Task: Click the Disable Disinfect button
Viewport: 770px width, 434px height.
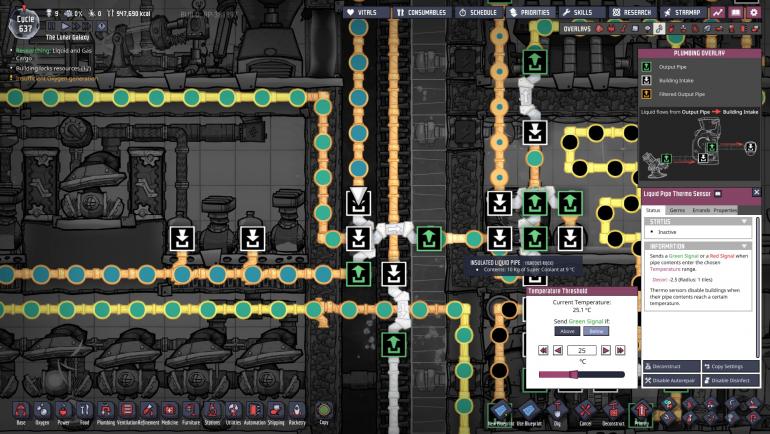Action: point(730,380)
